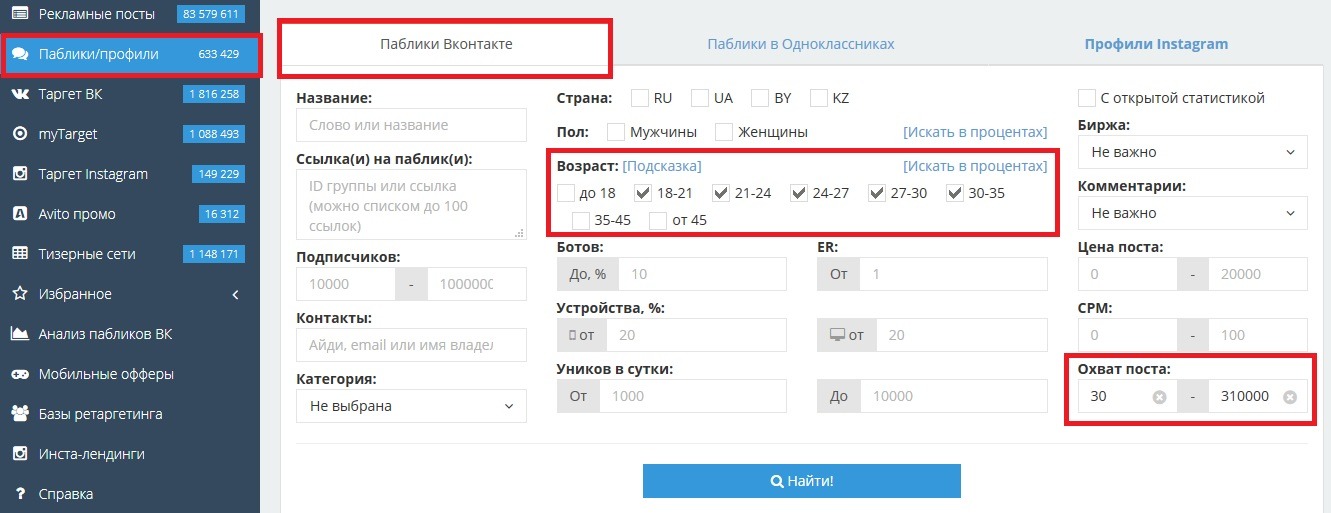Open the Биржа dropdown

click(x=1192, y=153)
